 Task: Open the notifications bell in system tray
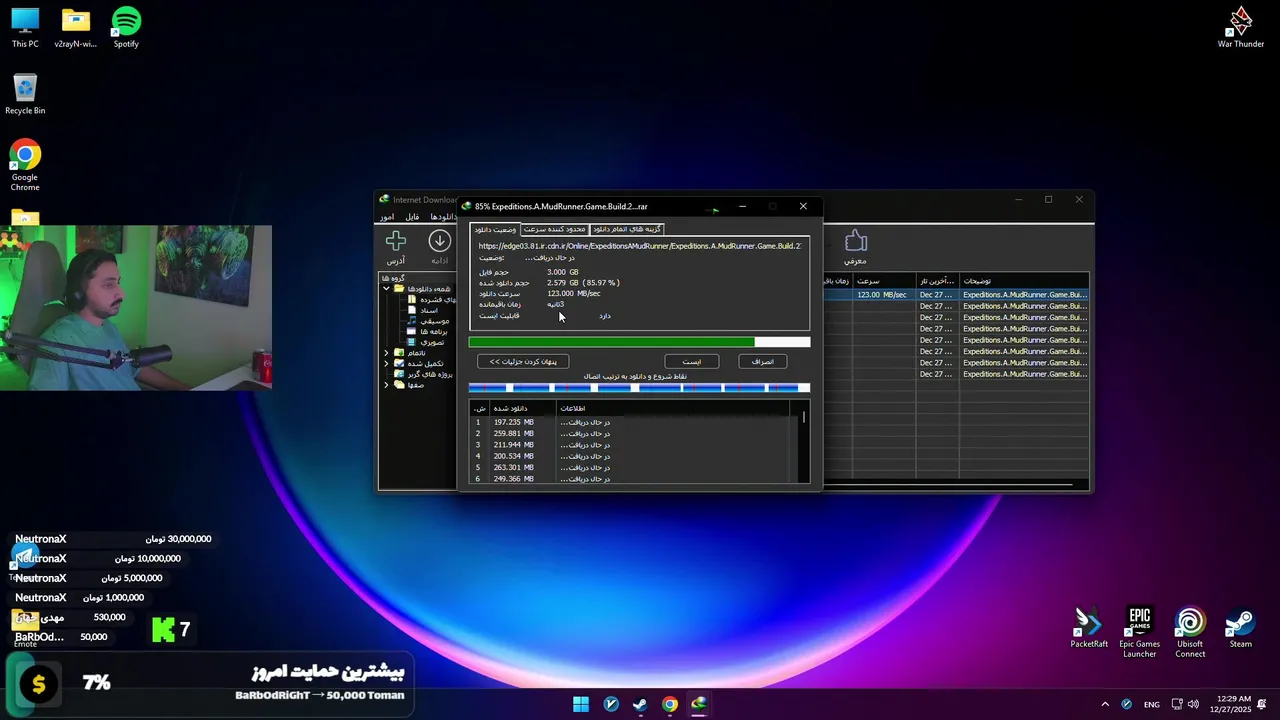pos(1262,704)
